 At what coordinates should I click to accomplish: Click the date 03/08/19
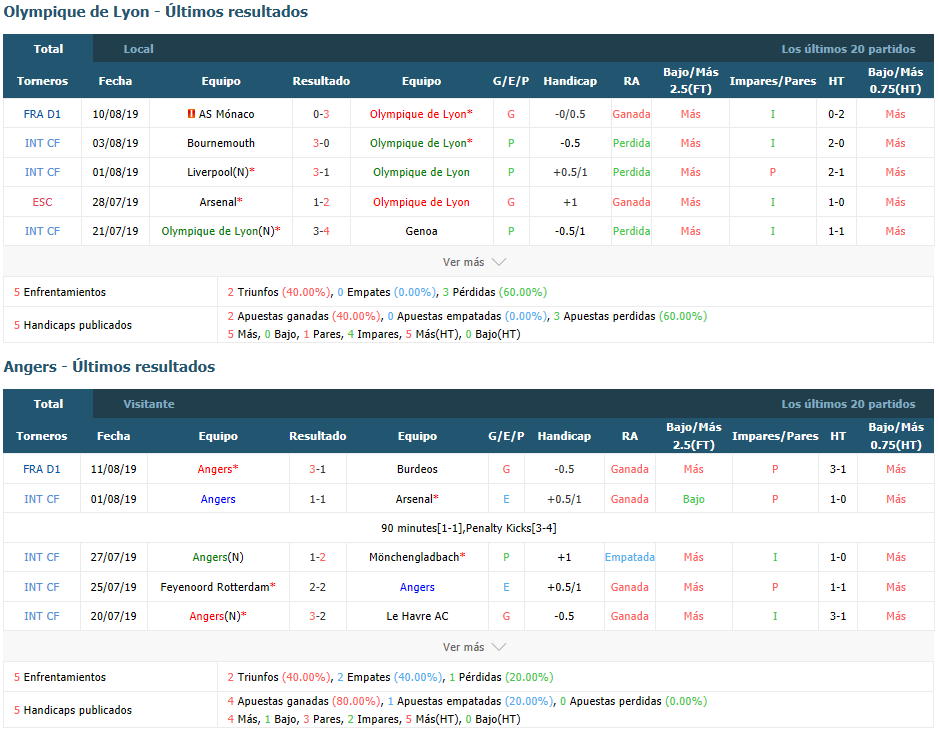point(115,143)
